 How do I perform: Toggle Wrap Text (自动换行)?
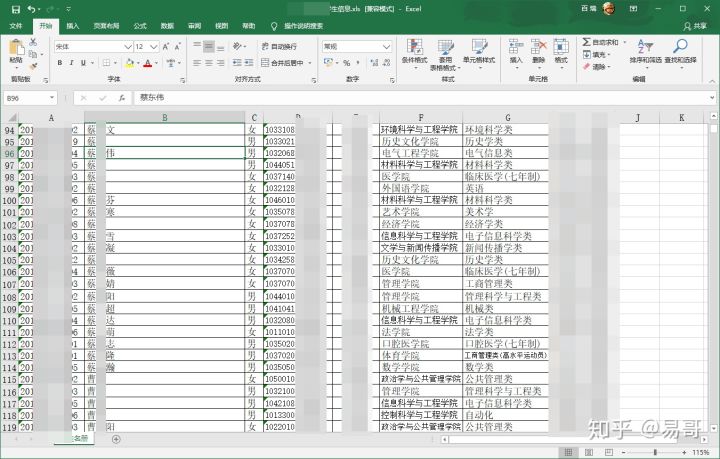(277, 47)
